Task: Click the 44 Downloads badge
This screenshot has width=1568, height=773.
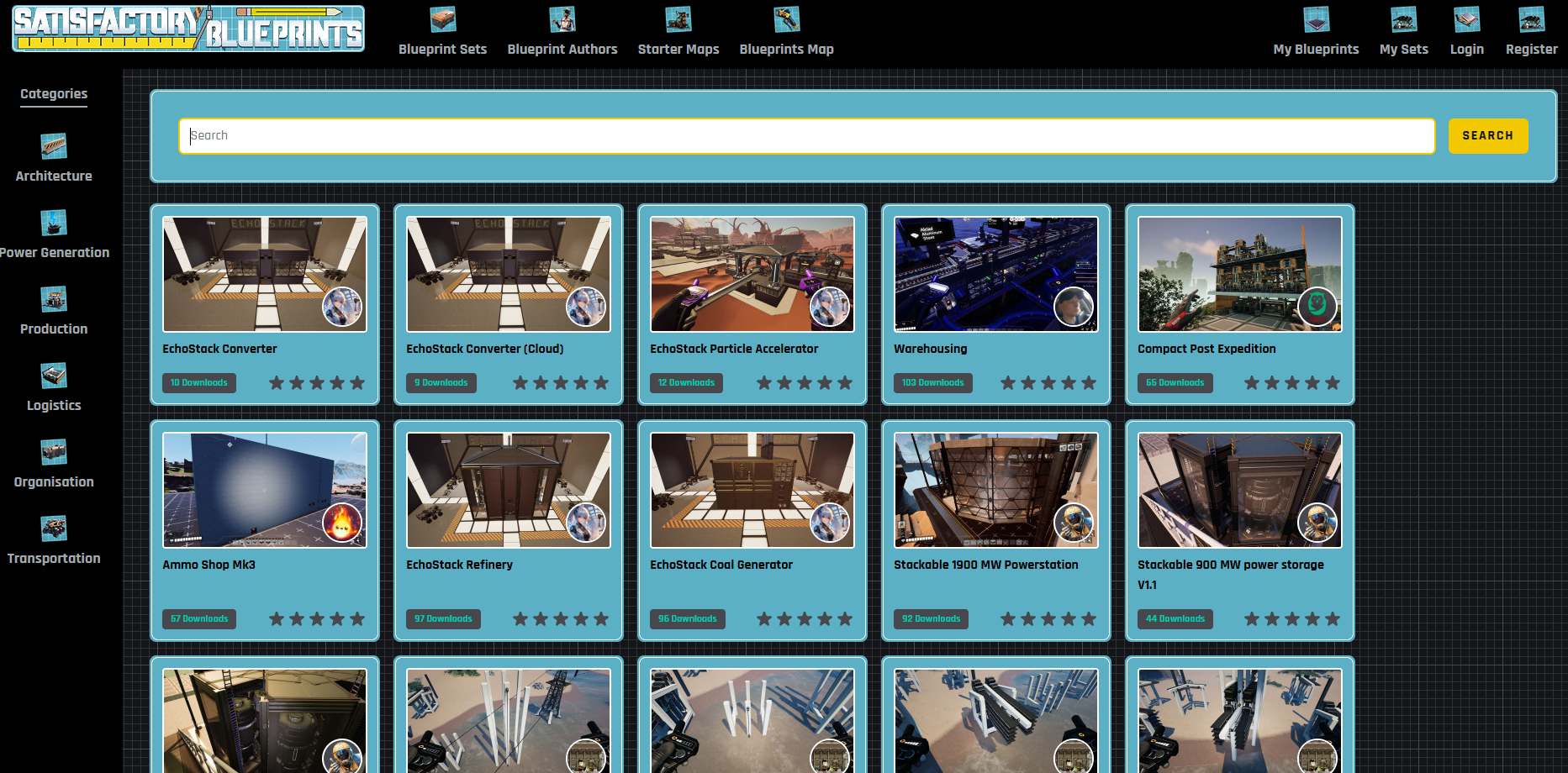Action: click(1175, 619)
